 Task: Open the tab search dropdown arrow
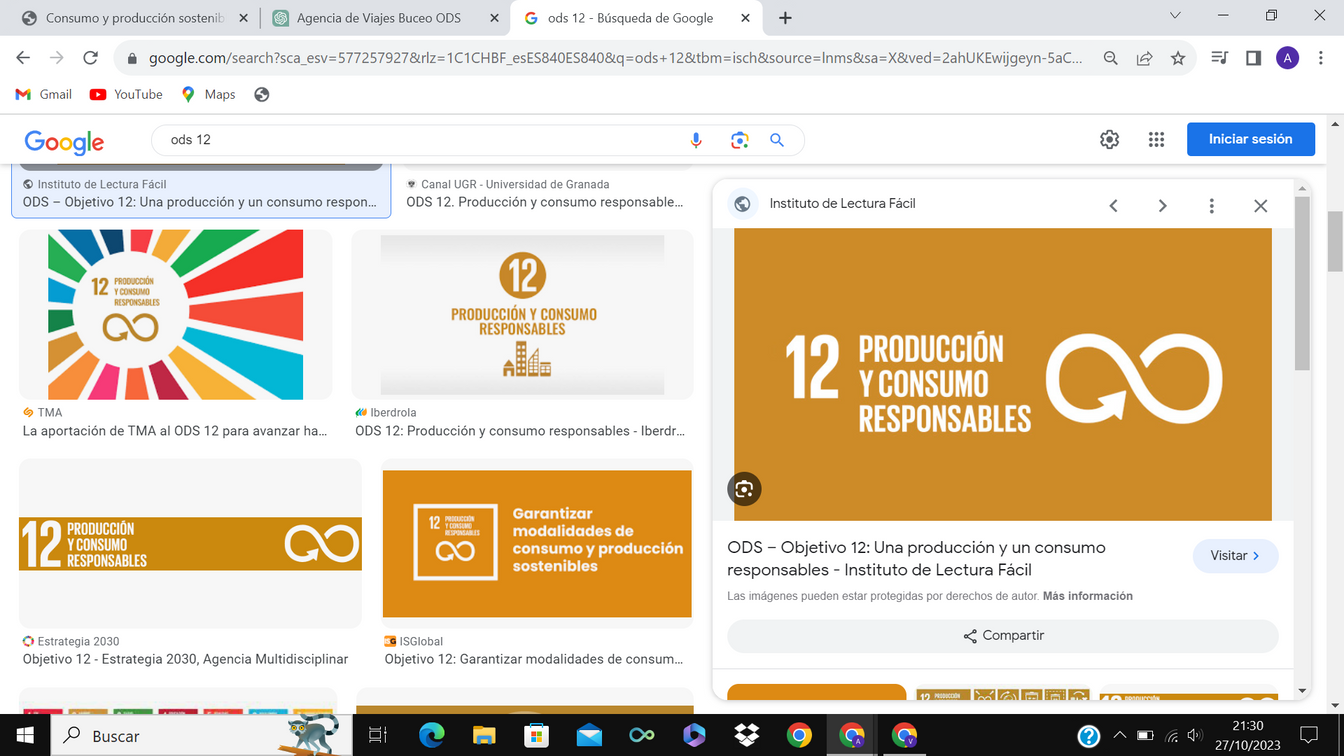pos(1175,16)
